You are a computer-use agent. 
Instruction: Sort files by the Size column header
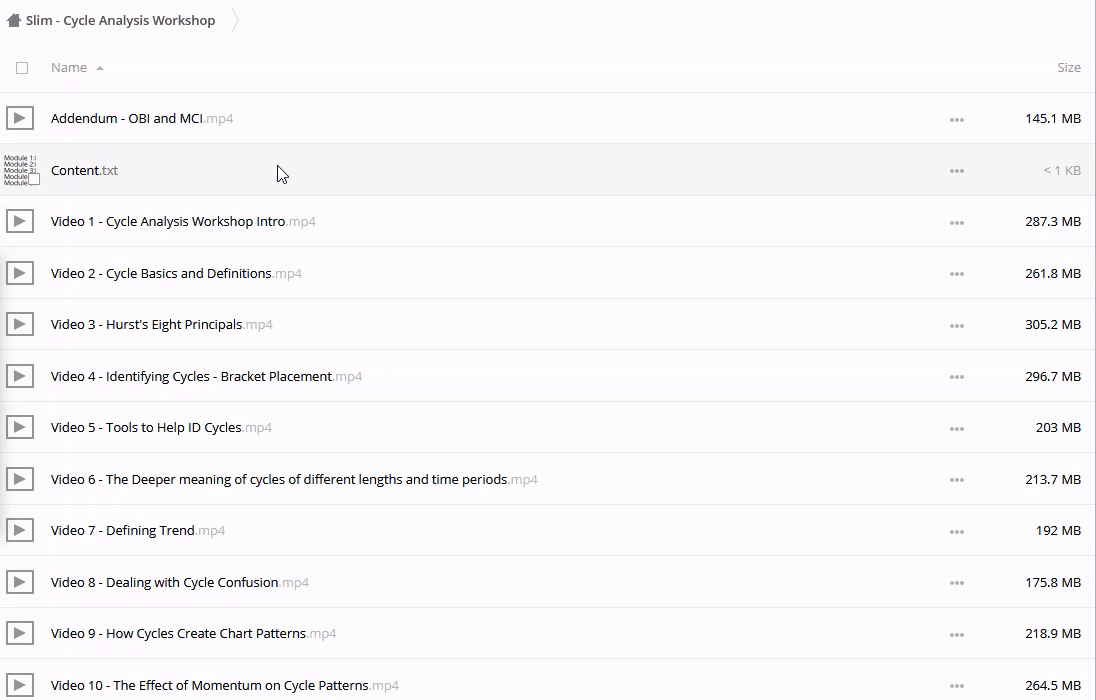(x=1068, y=67)
